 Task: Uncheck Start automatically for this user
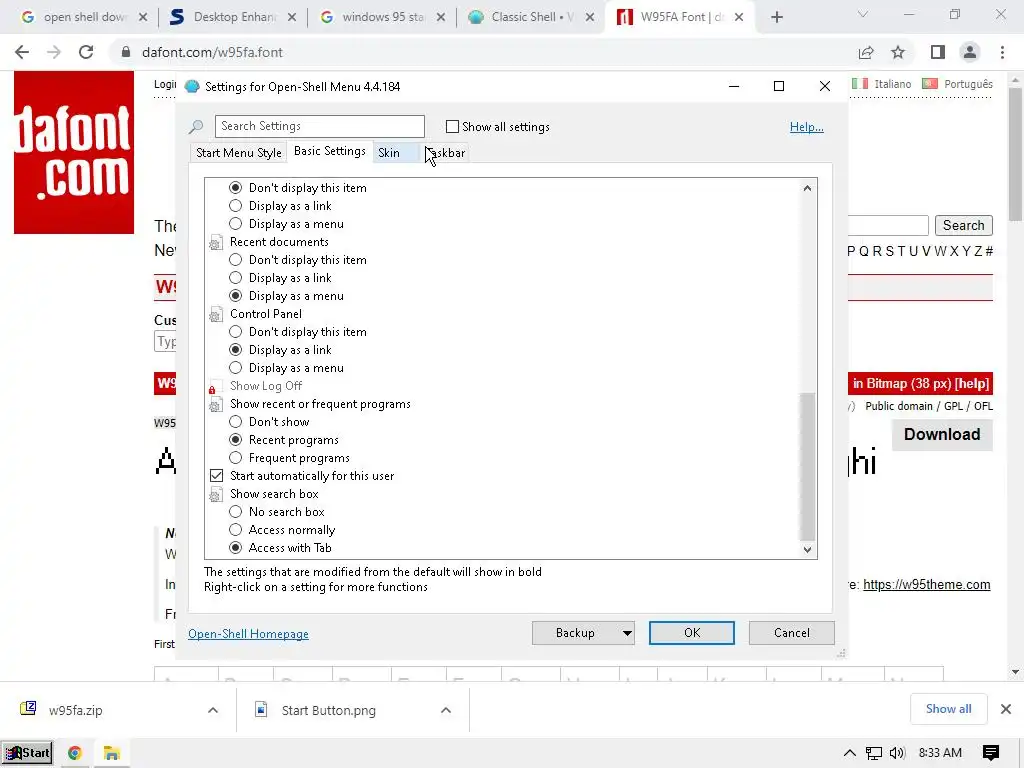216,476
